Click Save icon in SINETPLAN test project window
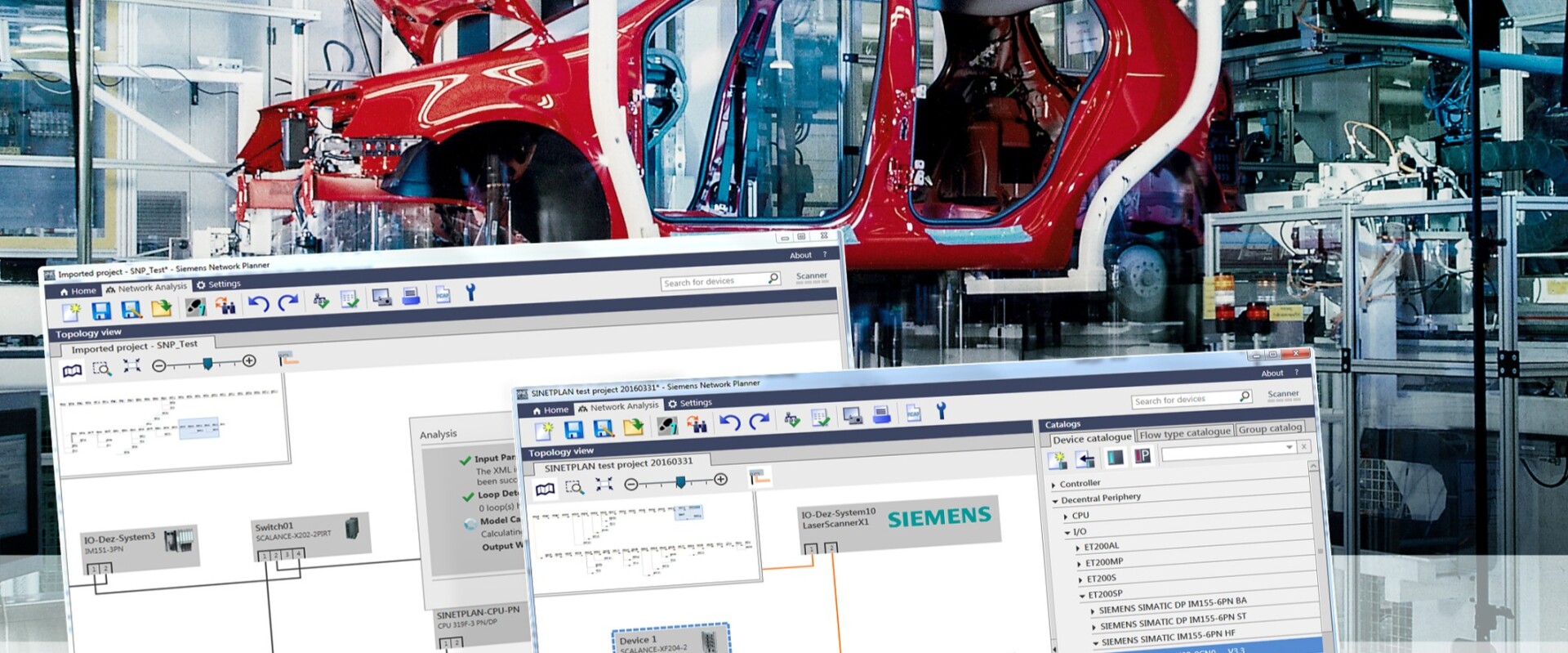The image size is (1568, 653). click(573, 429)
